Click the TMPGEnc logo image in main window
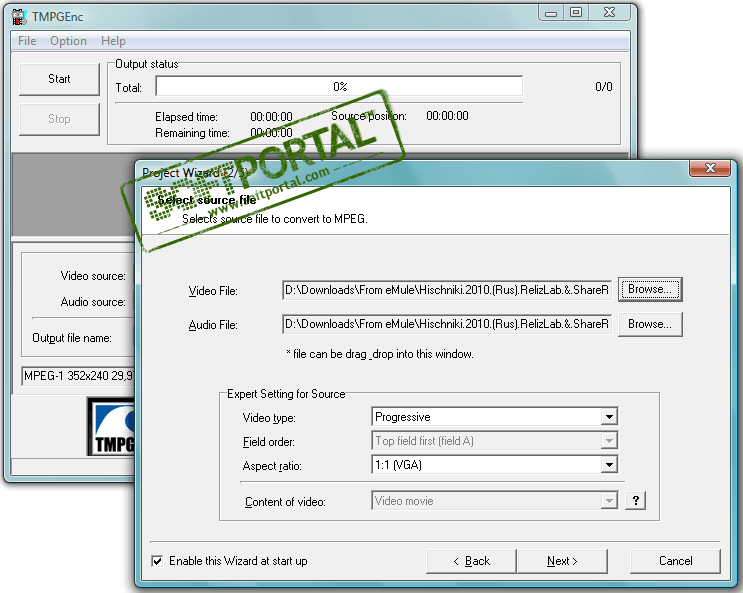Image resolution: width=743 pixels, height=593 pixels. (x=111, y=427)
